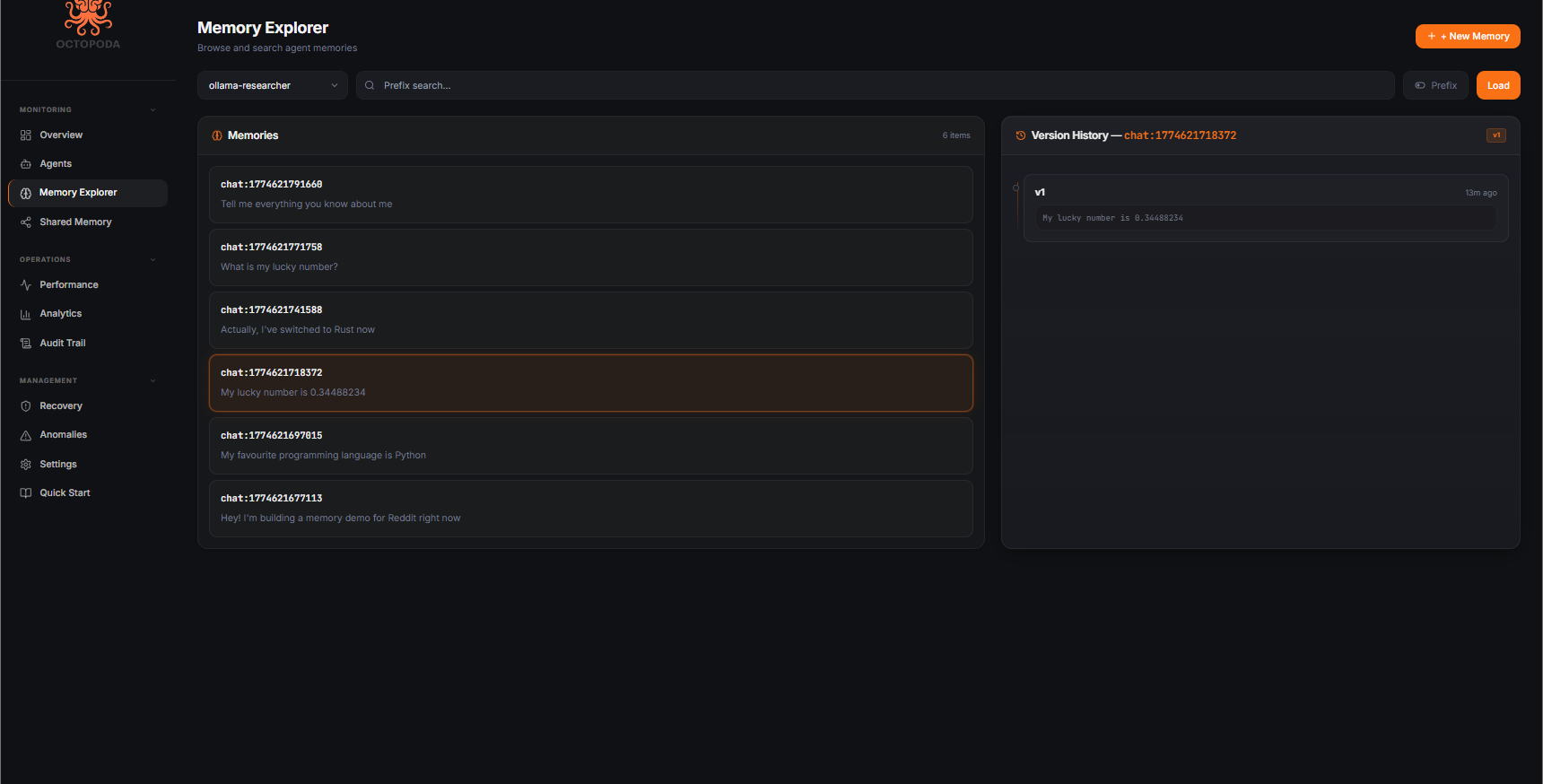Open the ollama-researcher agent dropdown
The height and width of the screenshot is (784, 1543).
[273, 86]
